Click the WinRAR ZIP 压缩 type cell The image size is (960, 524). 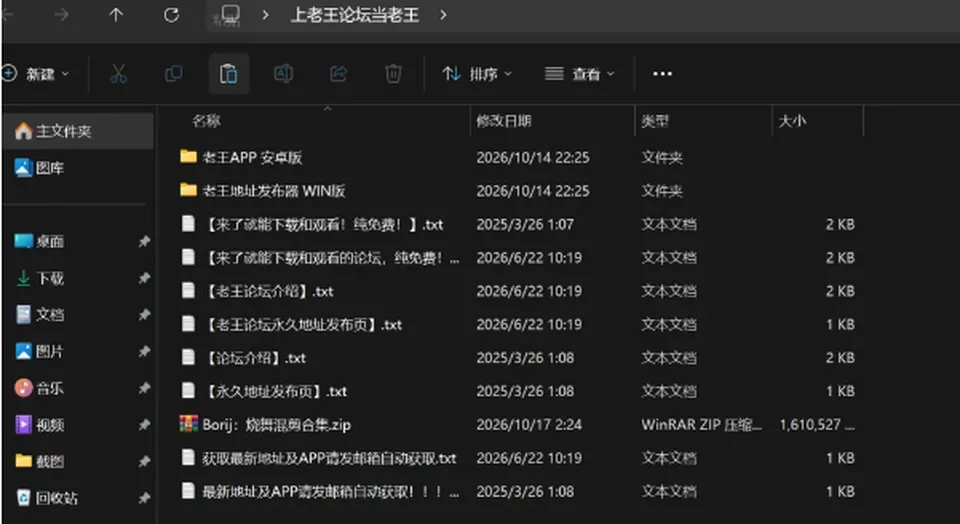click(x=702, y=424)
